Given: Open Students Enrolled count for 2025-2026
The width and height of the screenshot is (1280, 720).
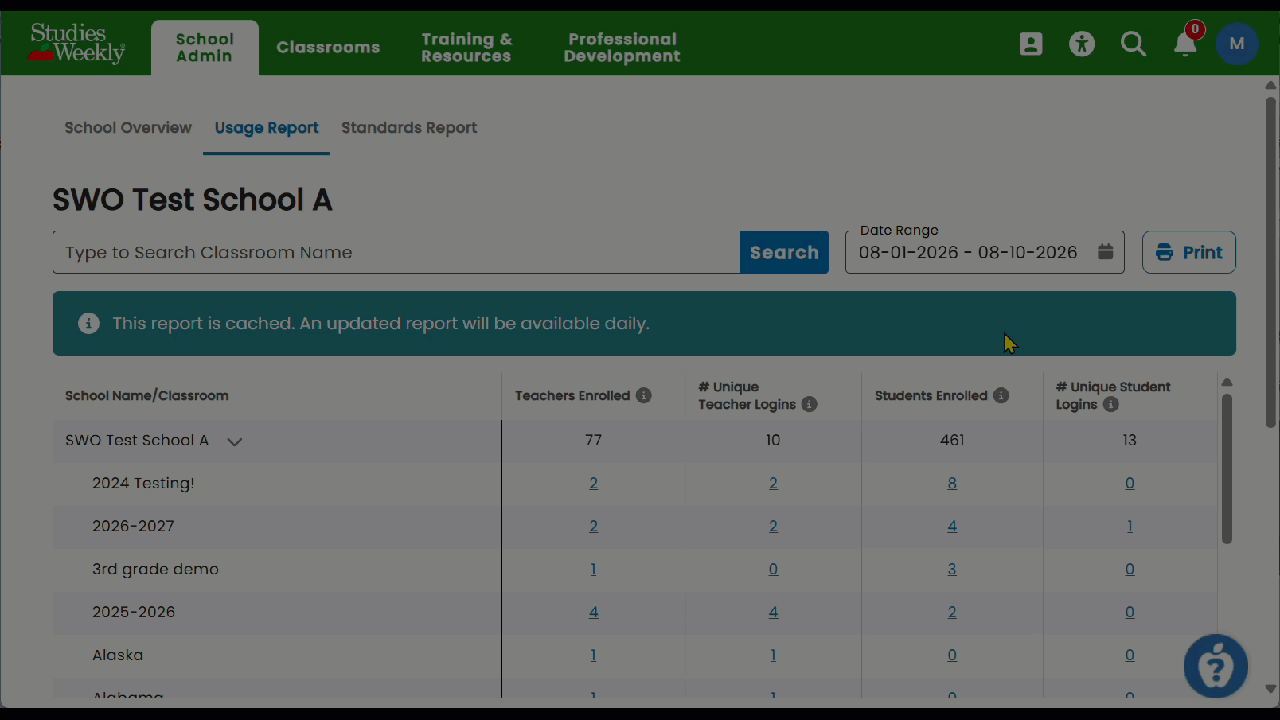Looking at the screenshot, I should pyautogui.click(x=952, y=612).
